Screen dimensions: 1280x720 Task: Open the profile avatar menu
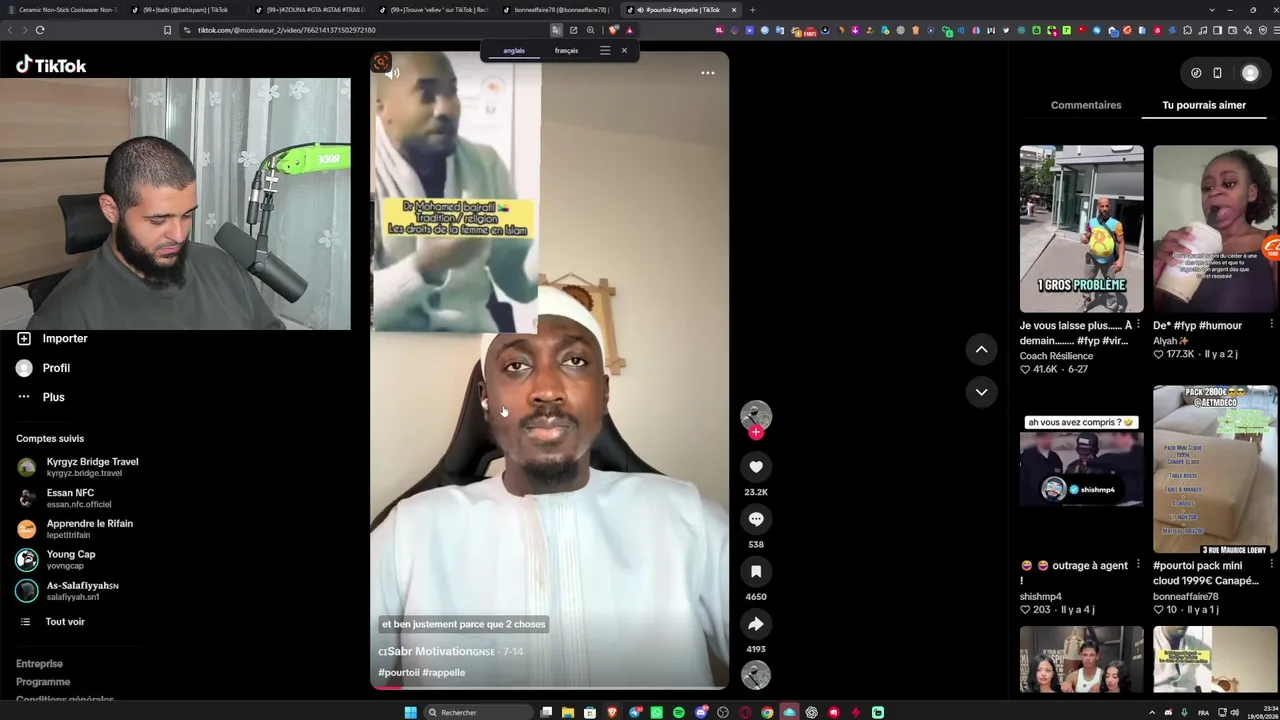click(1250, 73)
